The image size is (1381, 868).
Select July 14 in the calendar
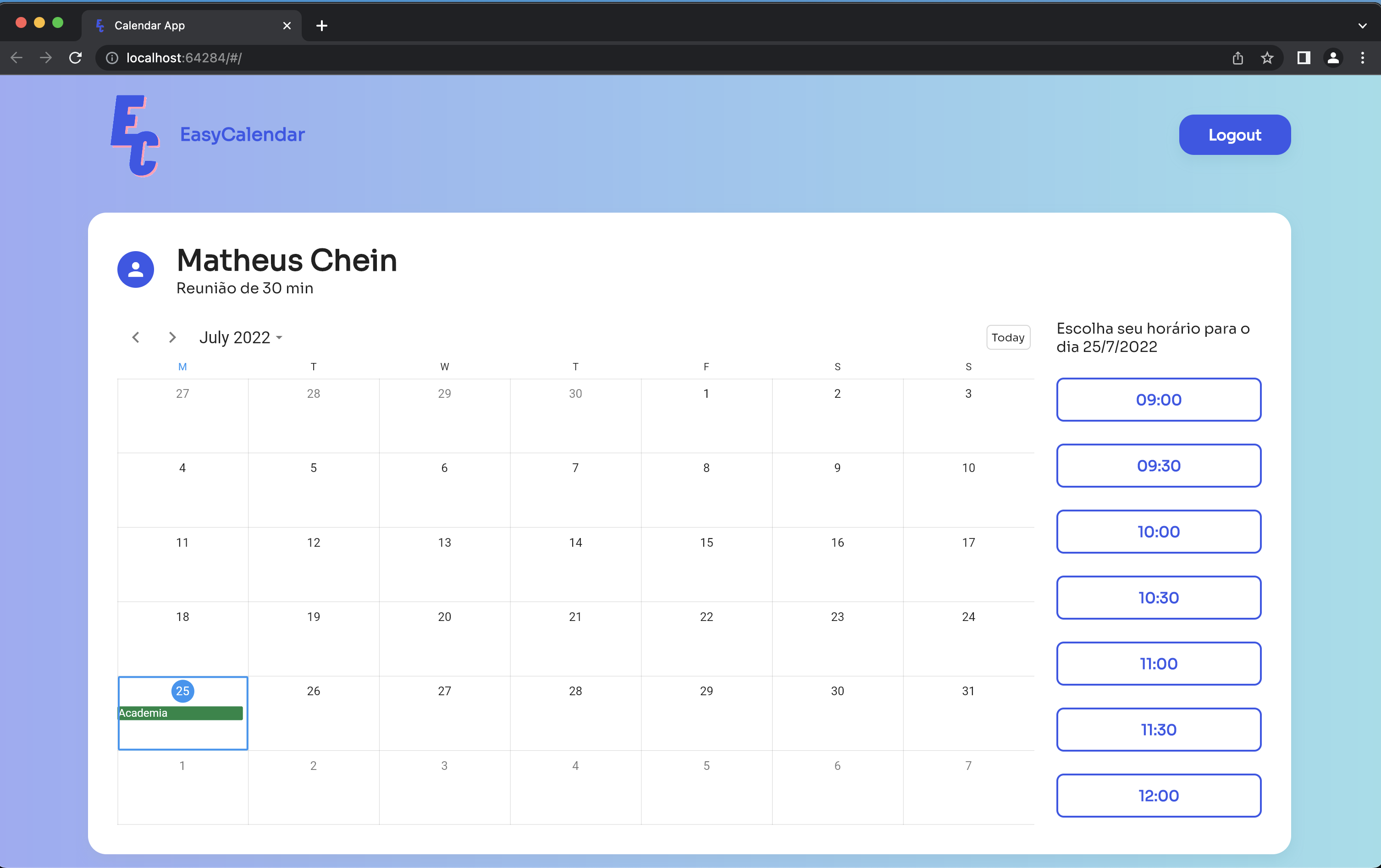point(575,565)
